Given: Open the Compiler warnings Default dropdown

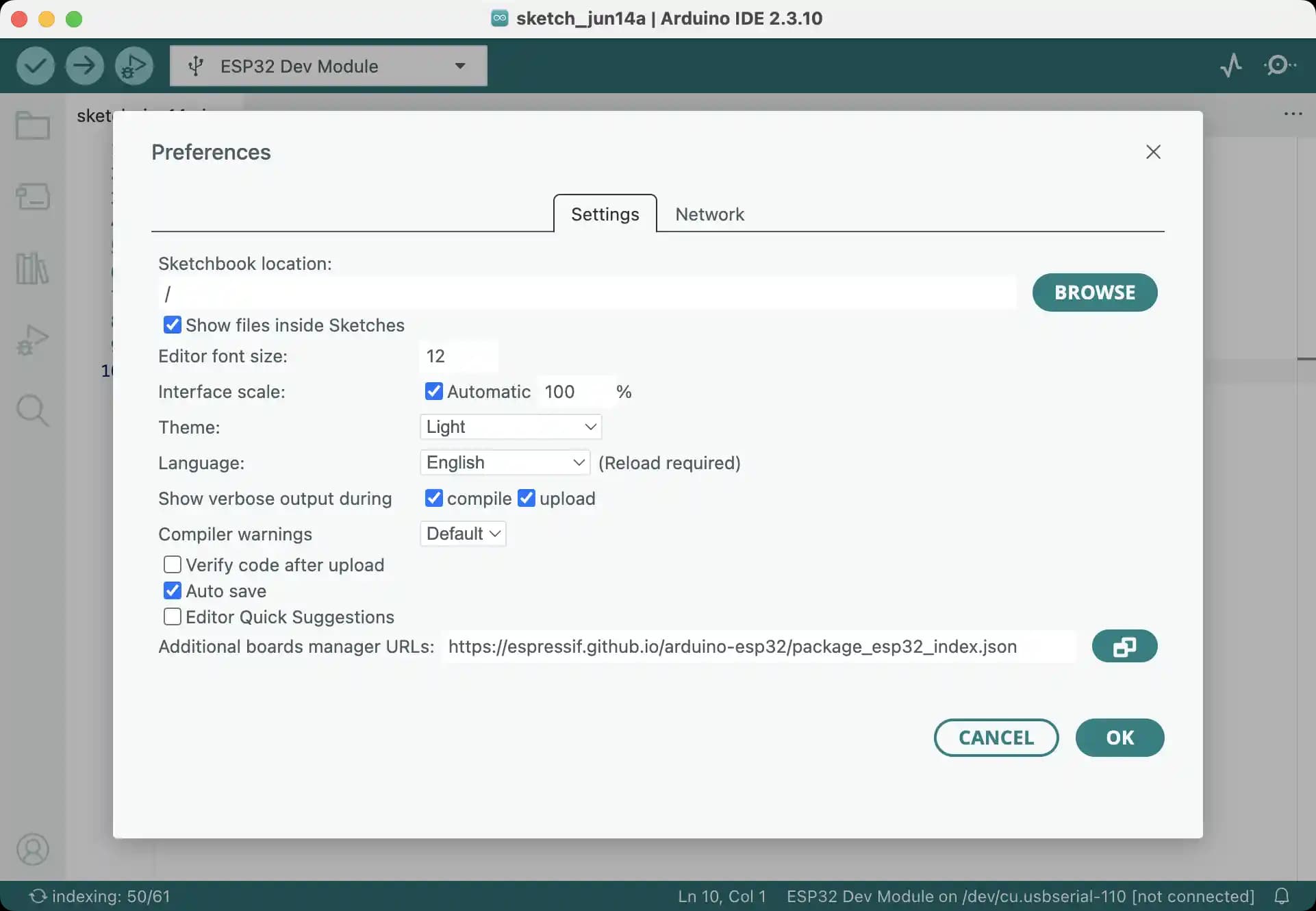Looking at the screenshot, I should coord(463,534).
